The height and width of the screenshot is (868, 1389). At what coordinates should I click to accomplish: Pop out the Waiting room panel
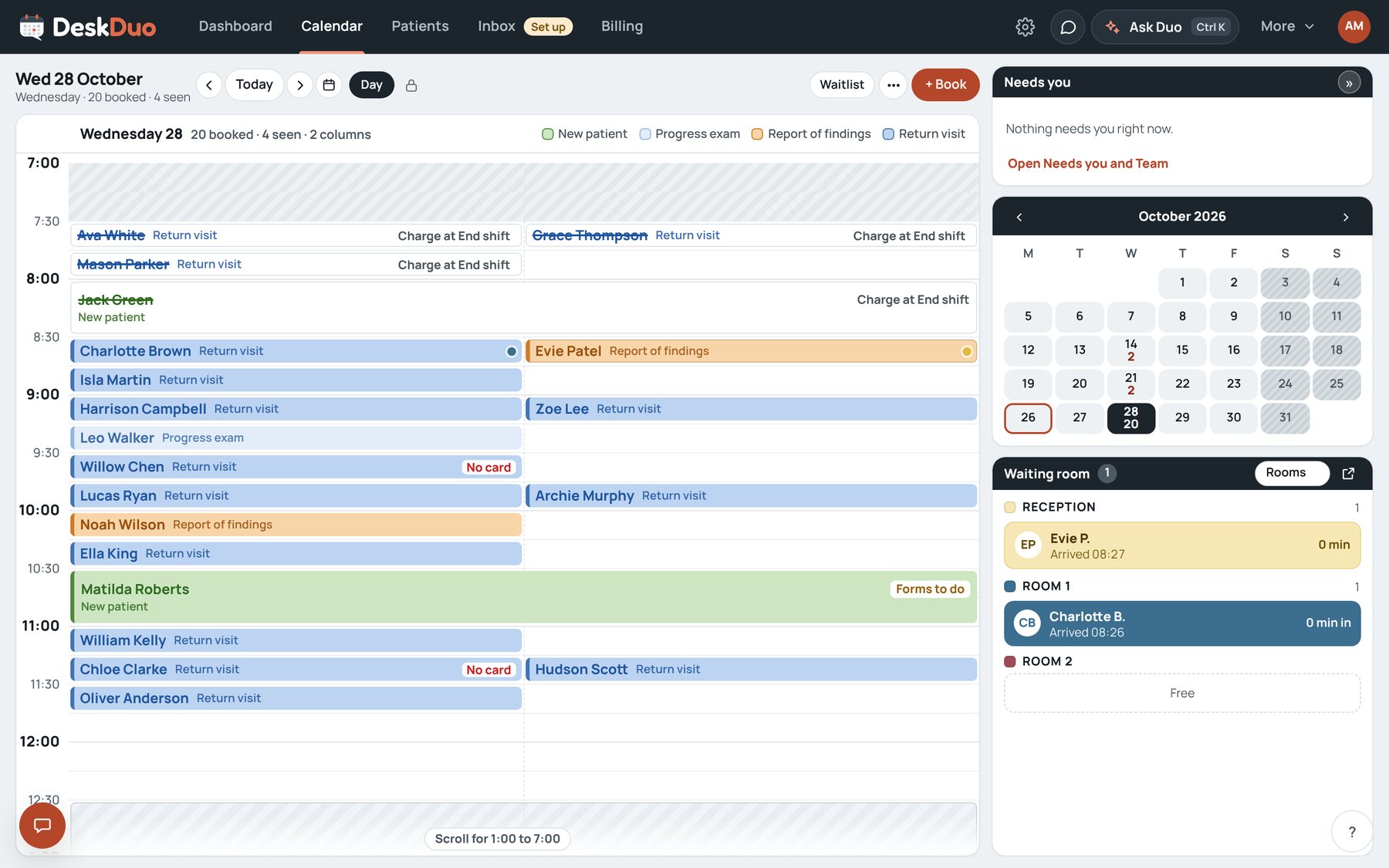point(1348,473)
